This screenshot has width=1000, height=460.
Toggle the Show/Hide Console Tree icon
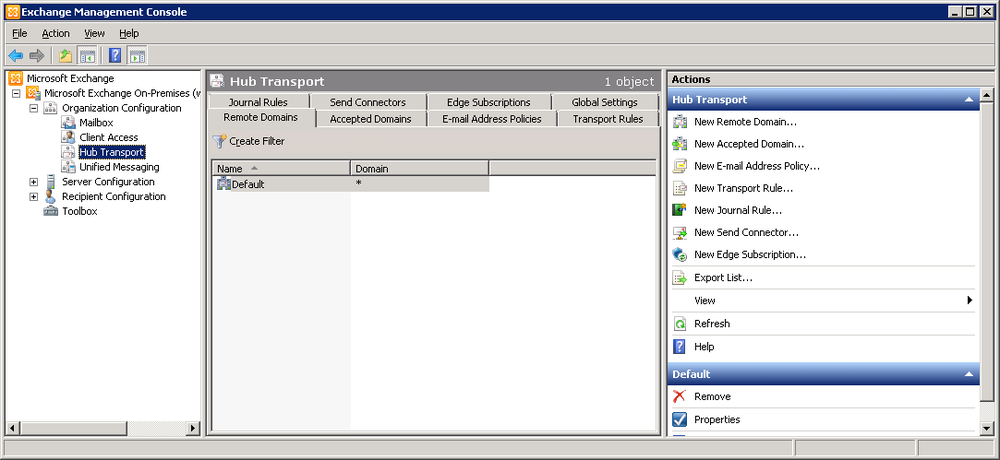click(86, 56)
